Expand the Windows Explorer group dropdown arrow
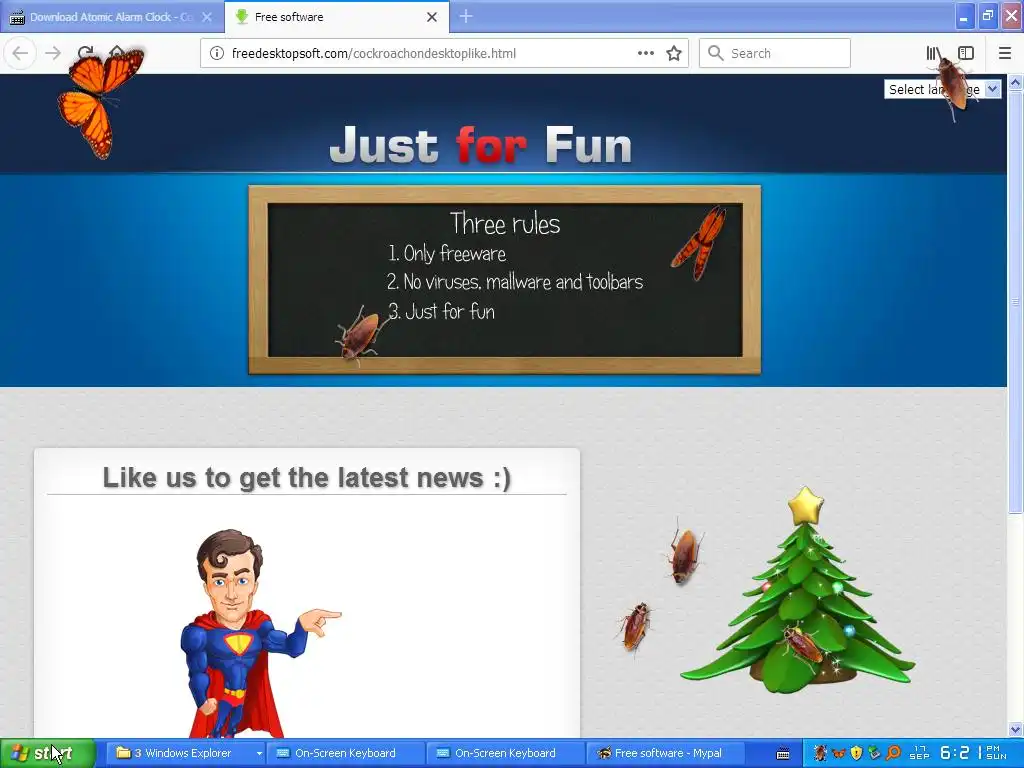 pos(259,753)
